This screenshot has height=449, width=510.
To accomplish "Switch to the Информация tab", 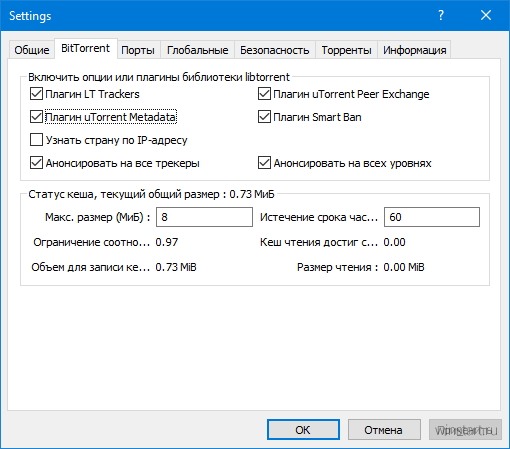I will (414, 50).
